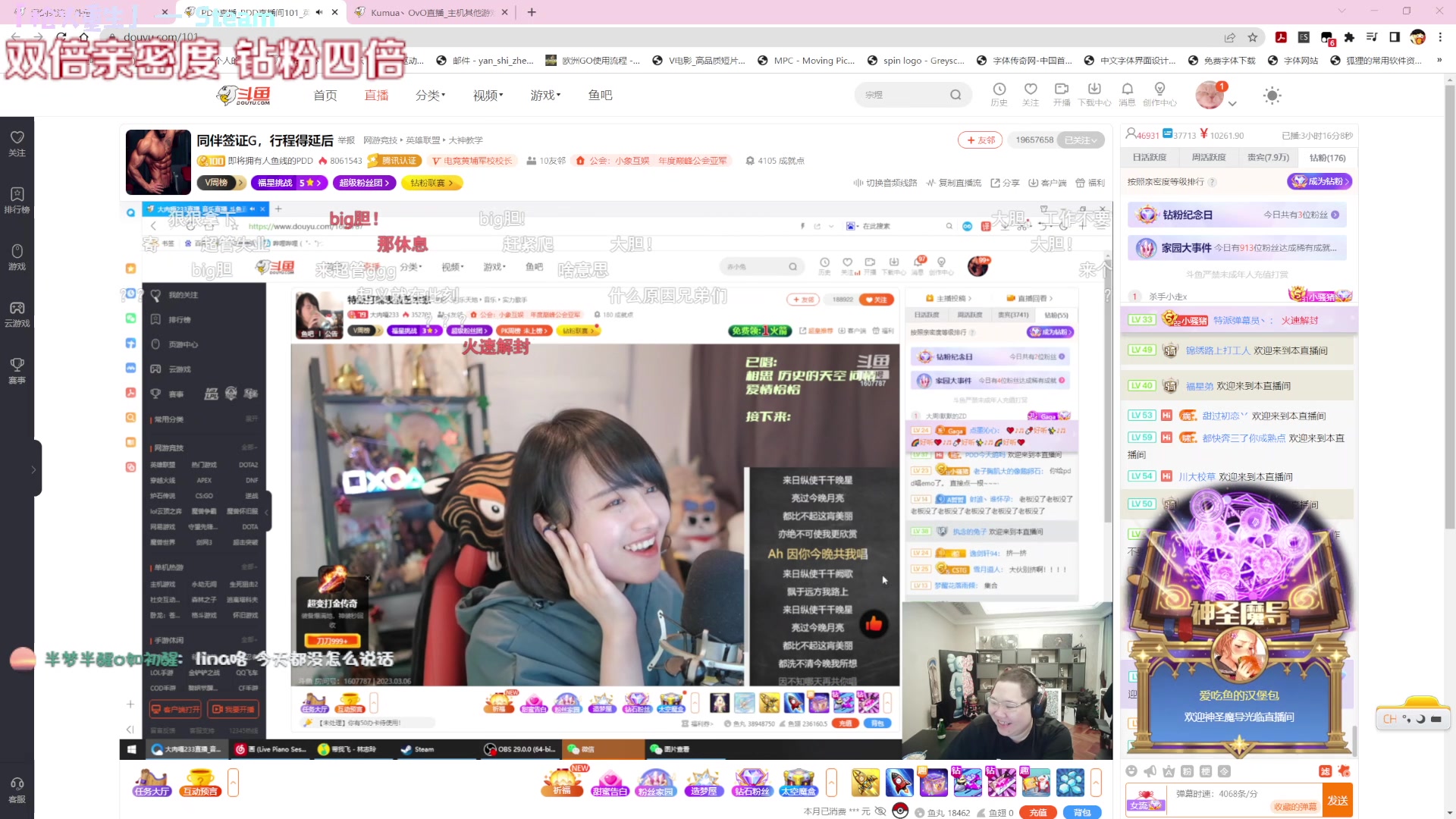Open the 关注 heart icon in header
Viewport: 1456px width, 819px height.
(1030, 95)
